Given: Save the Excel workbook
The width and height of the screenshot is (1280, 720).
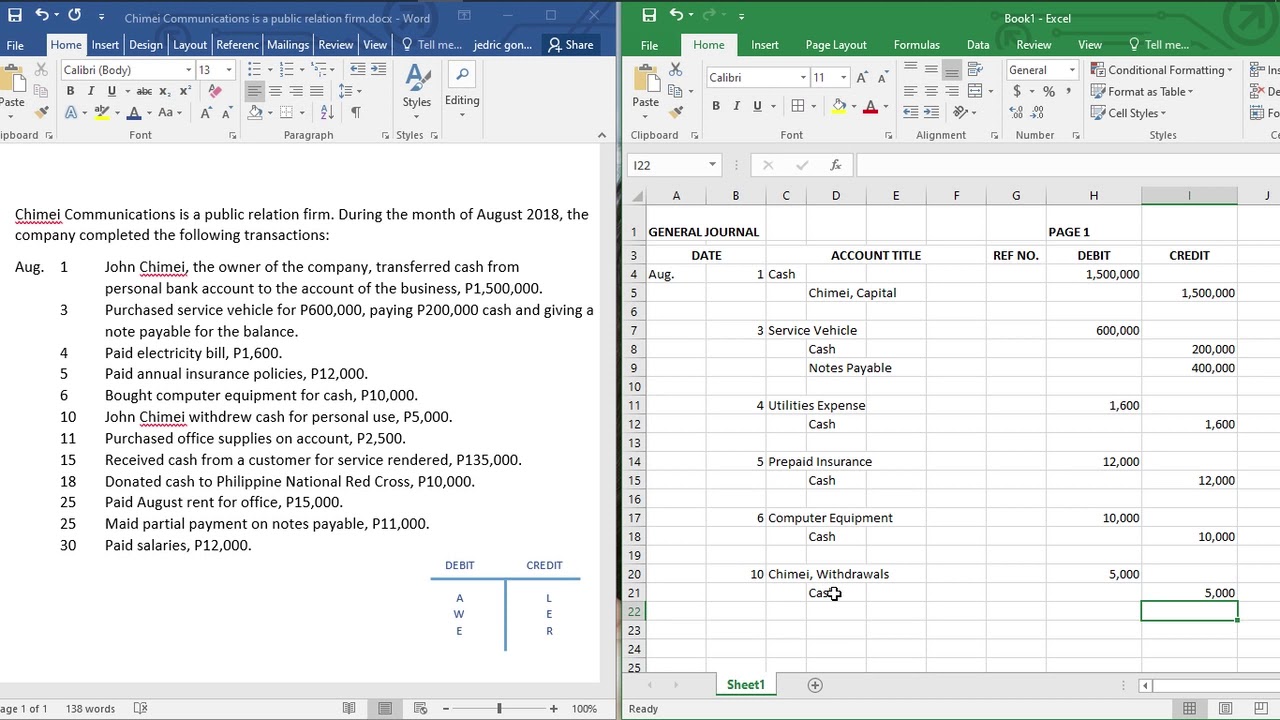Looking at the screenshot, I should 649,15.
